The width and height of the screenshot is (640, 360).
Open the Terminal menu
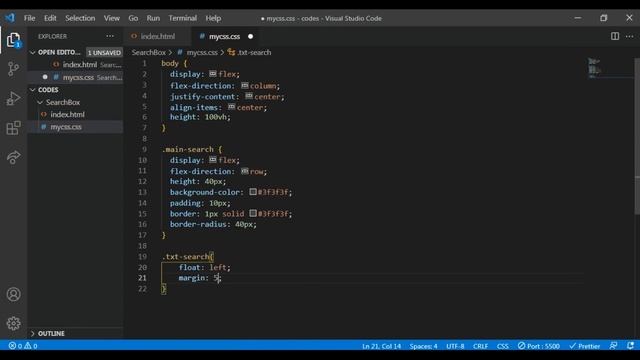(x=182, y=18)
